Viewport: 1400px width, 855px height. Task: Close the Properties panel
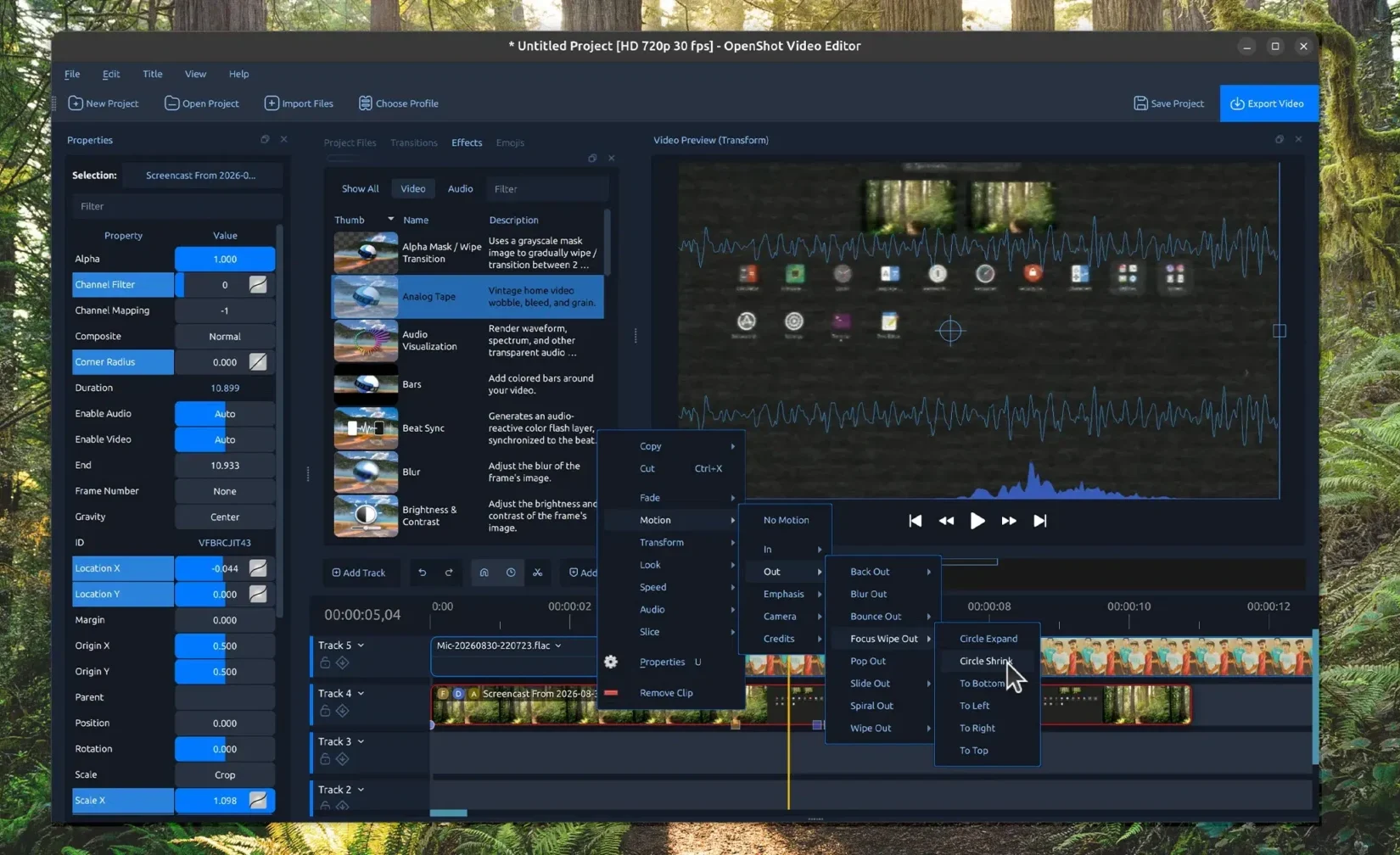tap(284, 139)
